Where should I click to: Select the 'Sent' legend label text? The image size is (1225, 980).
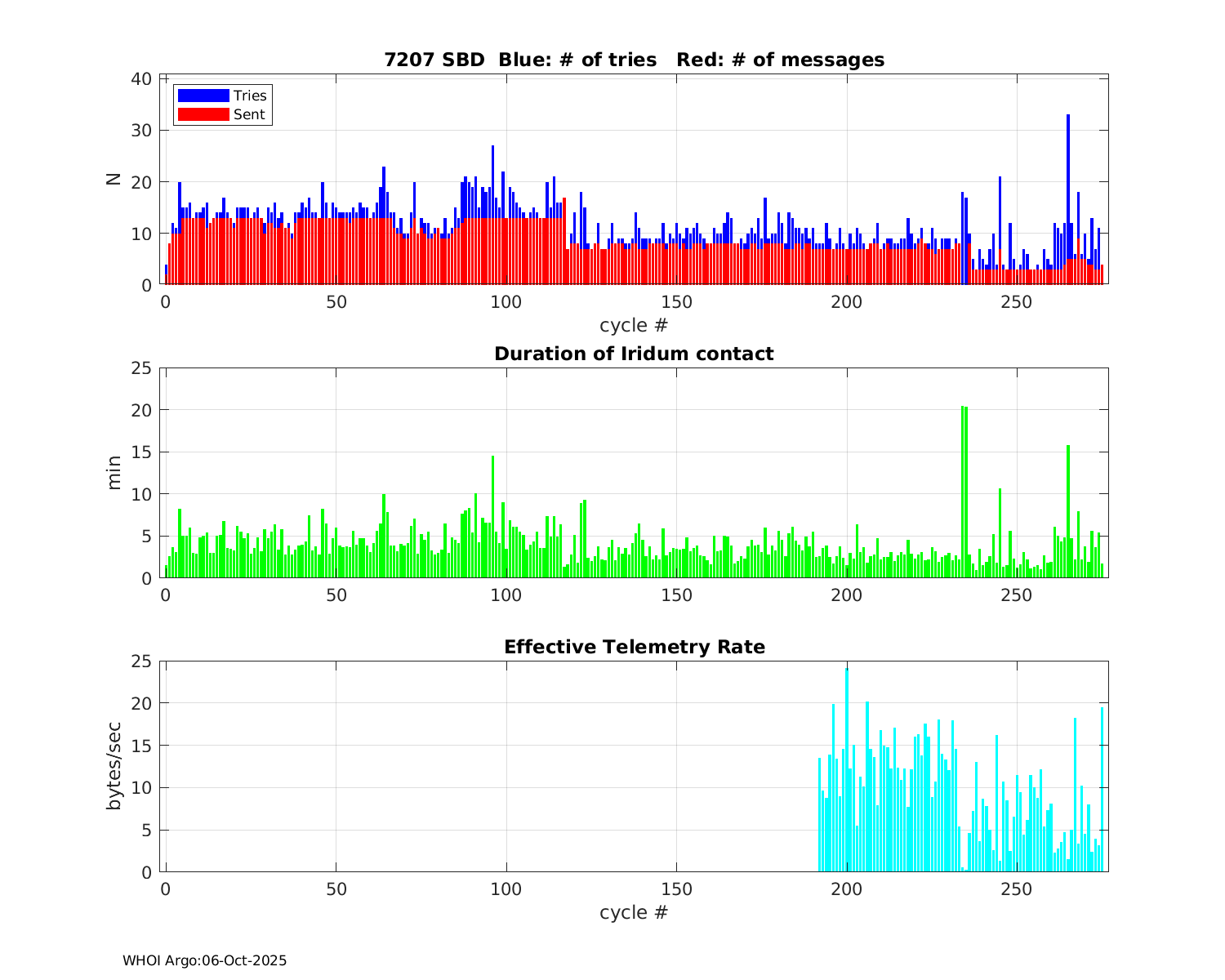(x=249, y=114)
